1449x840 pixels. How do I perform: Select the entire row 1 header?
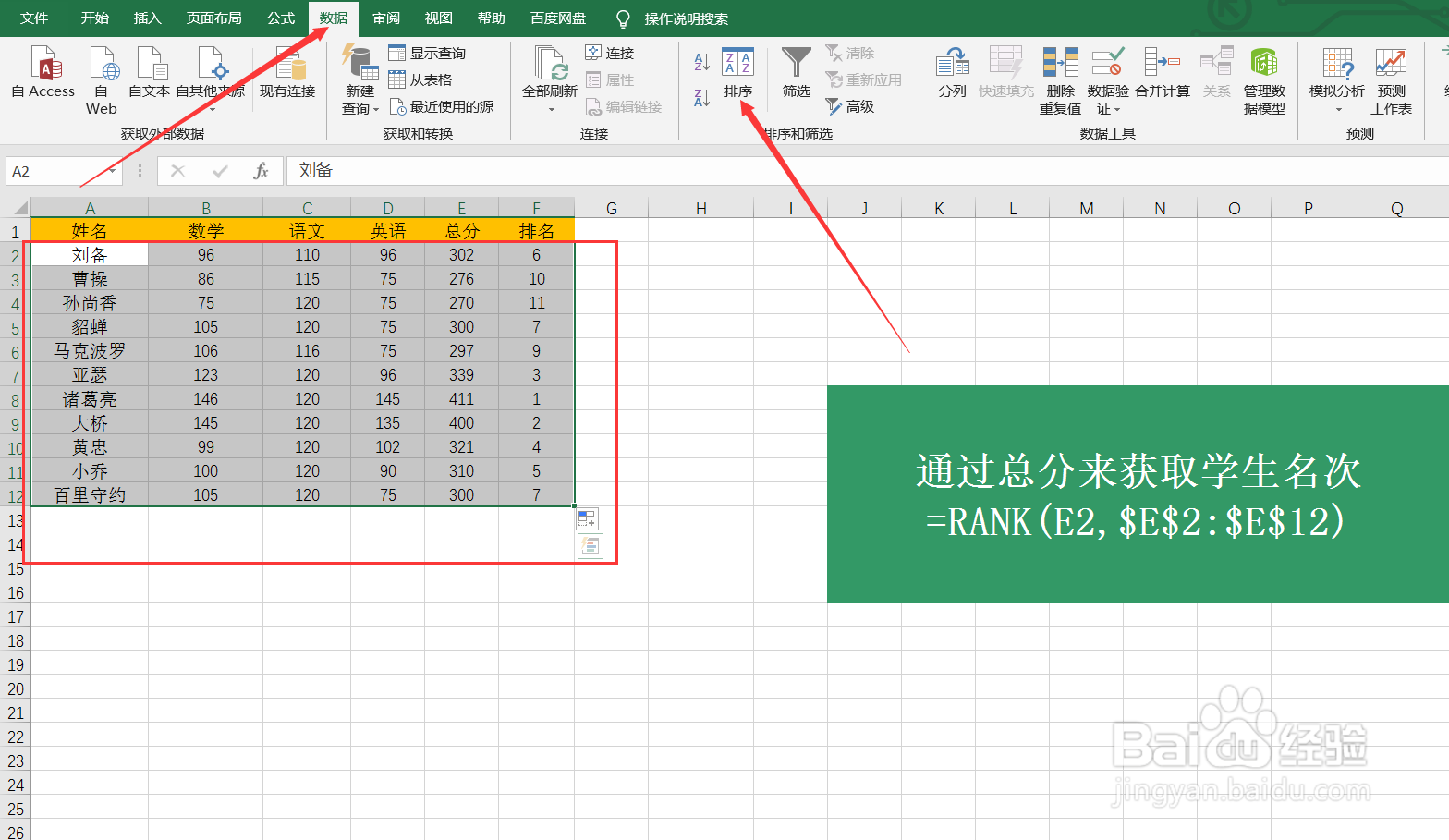[x=15, y=231]
